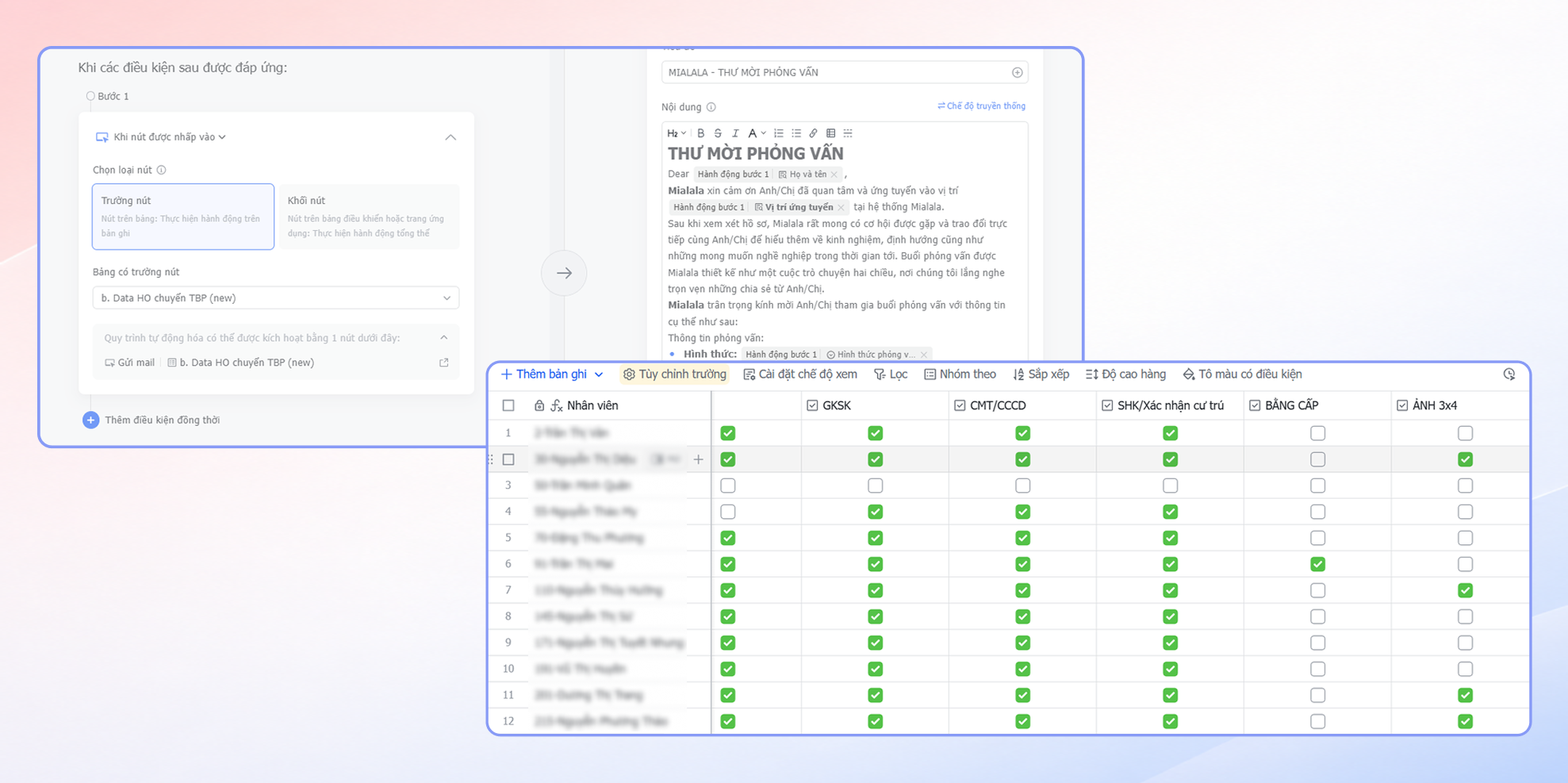Screen dimensions: 1568x783
Task: Click the email subject input field
Action: [x=845, y=72]
